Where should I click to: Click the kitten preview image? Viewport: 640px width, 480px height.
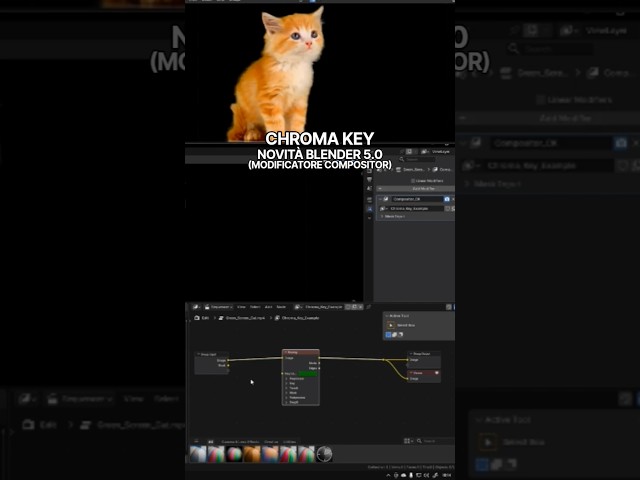[278, 74]
